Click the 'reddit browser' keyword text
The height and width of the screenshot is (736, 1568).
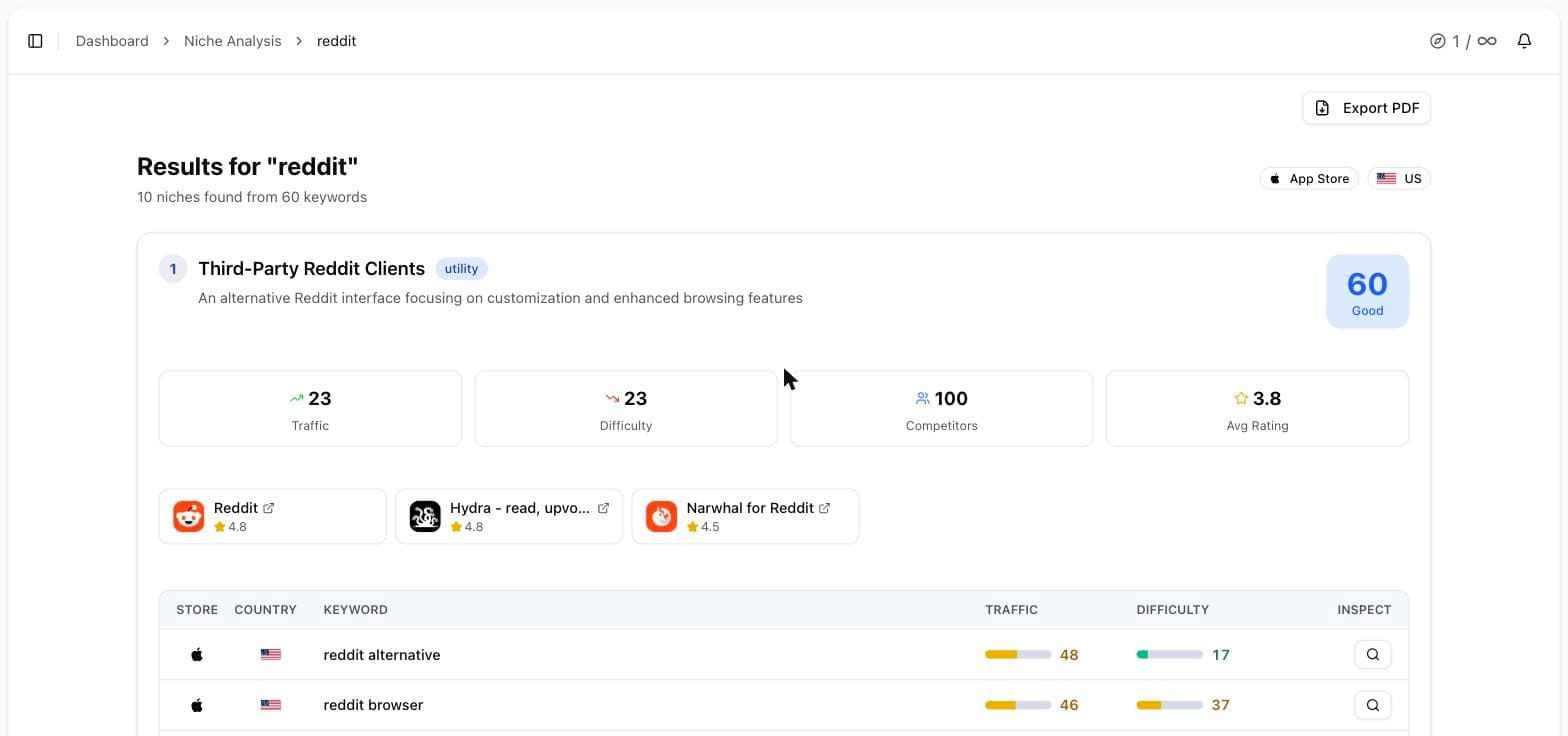[373, 705]
